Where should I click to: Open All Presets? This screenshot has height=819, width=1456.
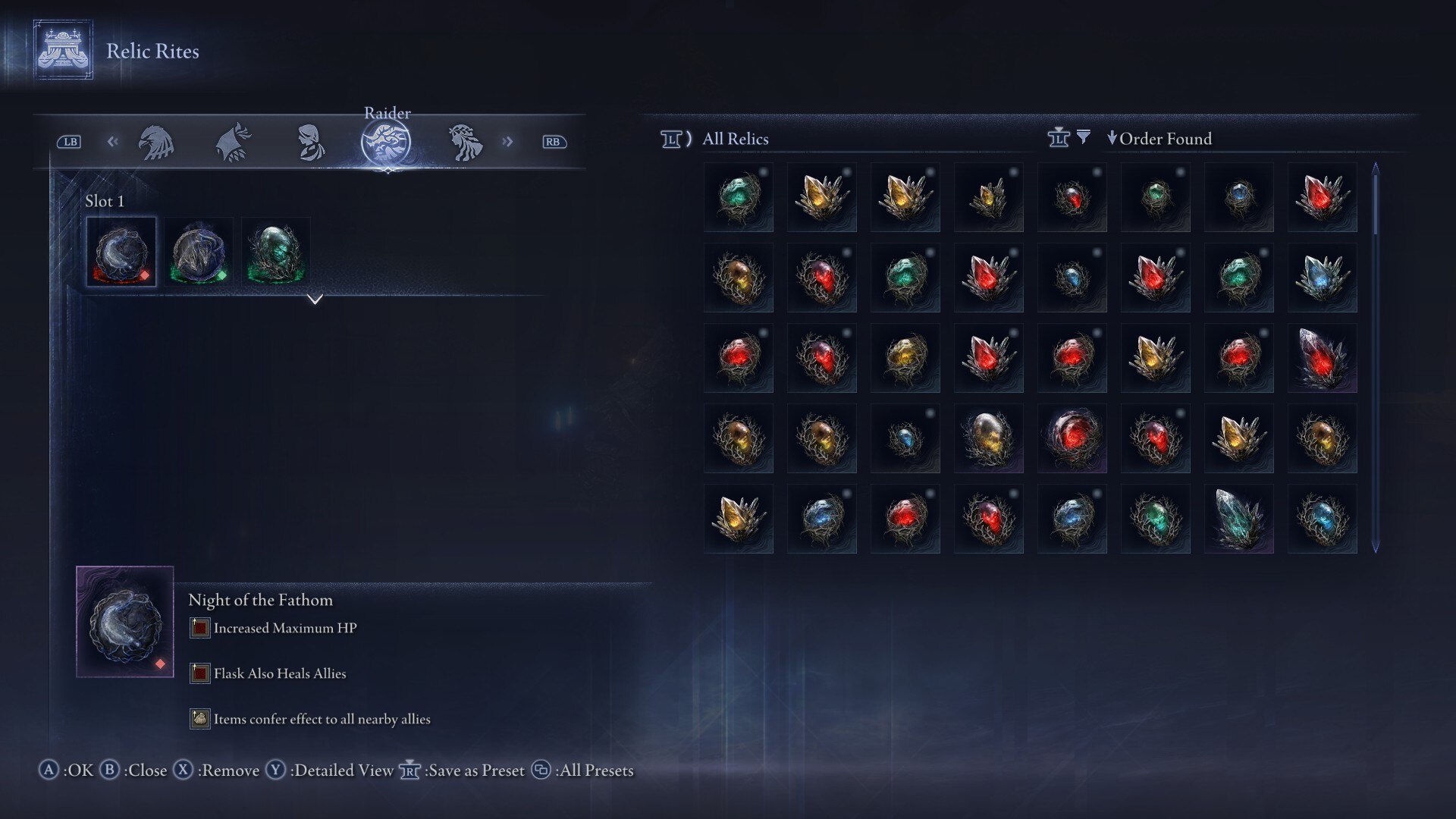click(582, 770)
